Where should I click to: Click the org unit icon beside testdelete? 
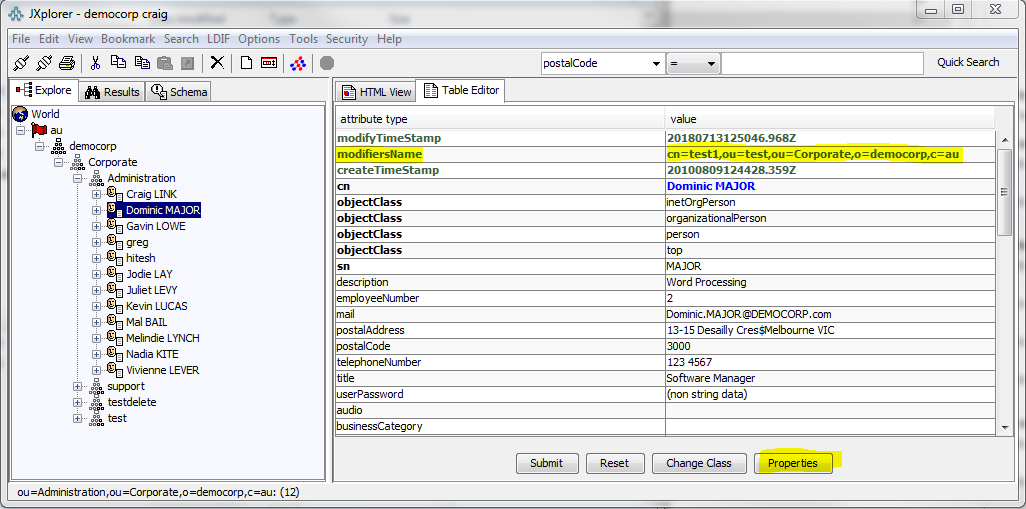tap(96, 402)
